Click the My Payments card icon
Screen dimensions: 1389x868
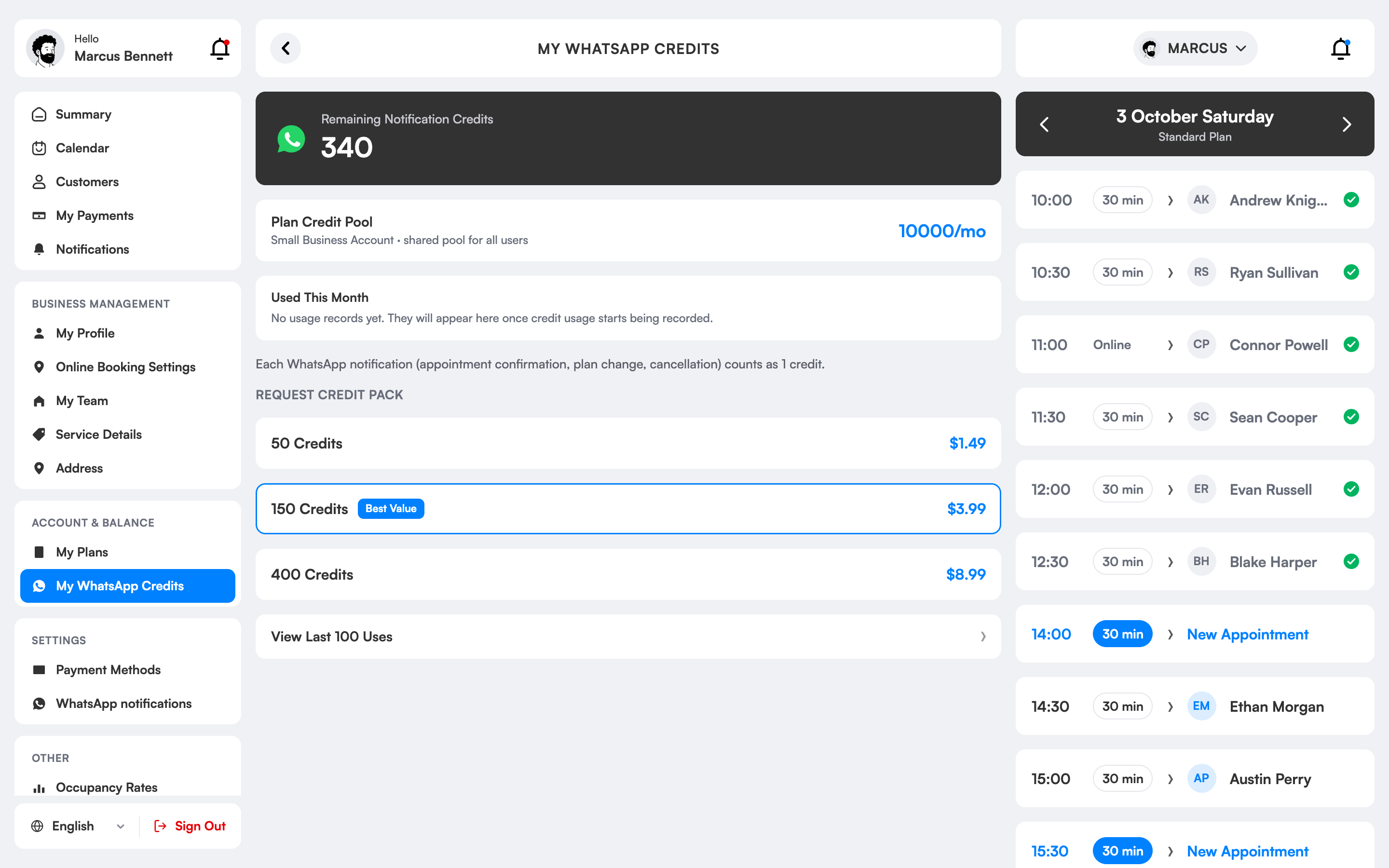point(39,216)
